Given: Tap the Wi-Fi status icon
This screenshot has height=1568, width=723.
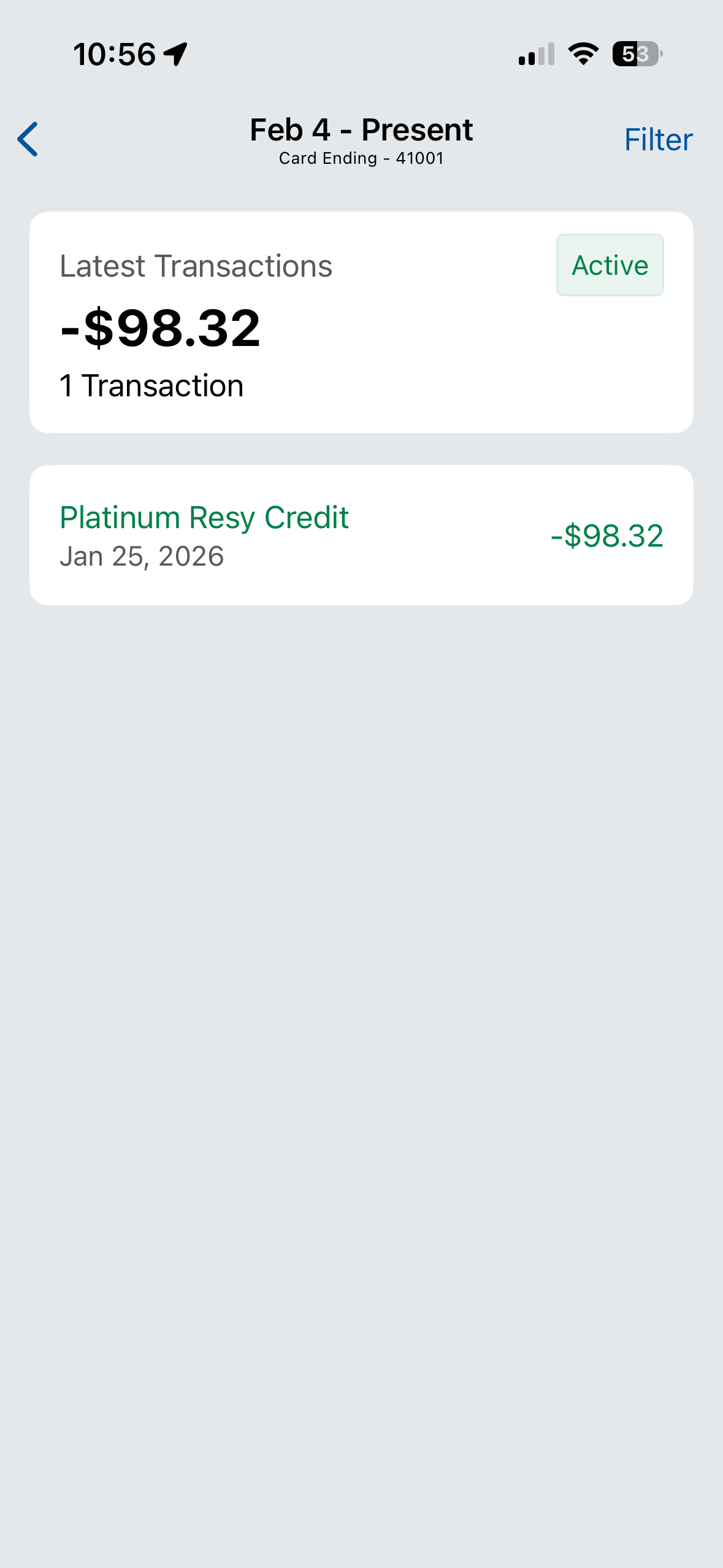Looking at the screenshot, I should click(583, 54).
